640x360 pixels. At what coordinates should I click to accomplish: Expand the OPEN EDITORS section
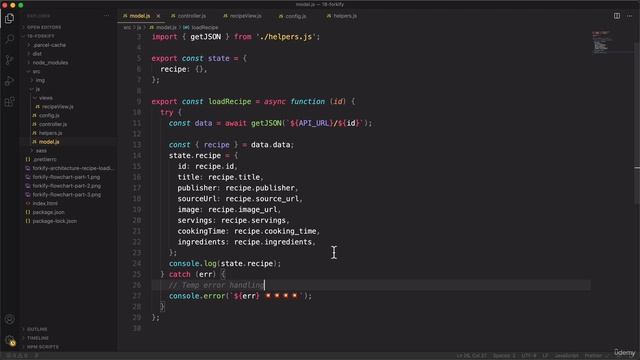tap(44, 27)
